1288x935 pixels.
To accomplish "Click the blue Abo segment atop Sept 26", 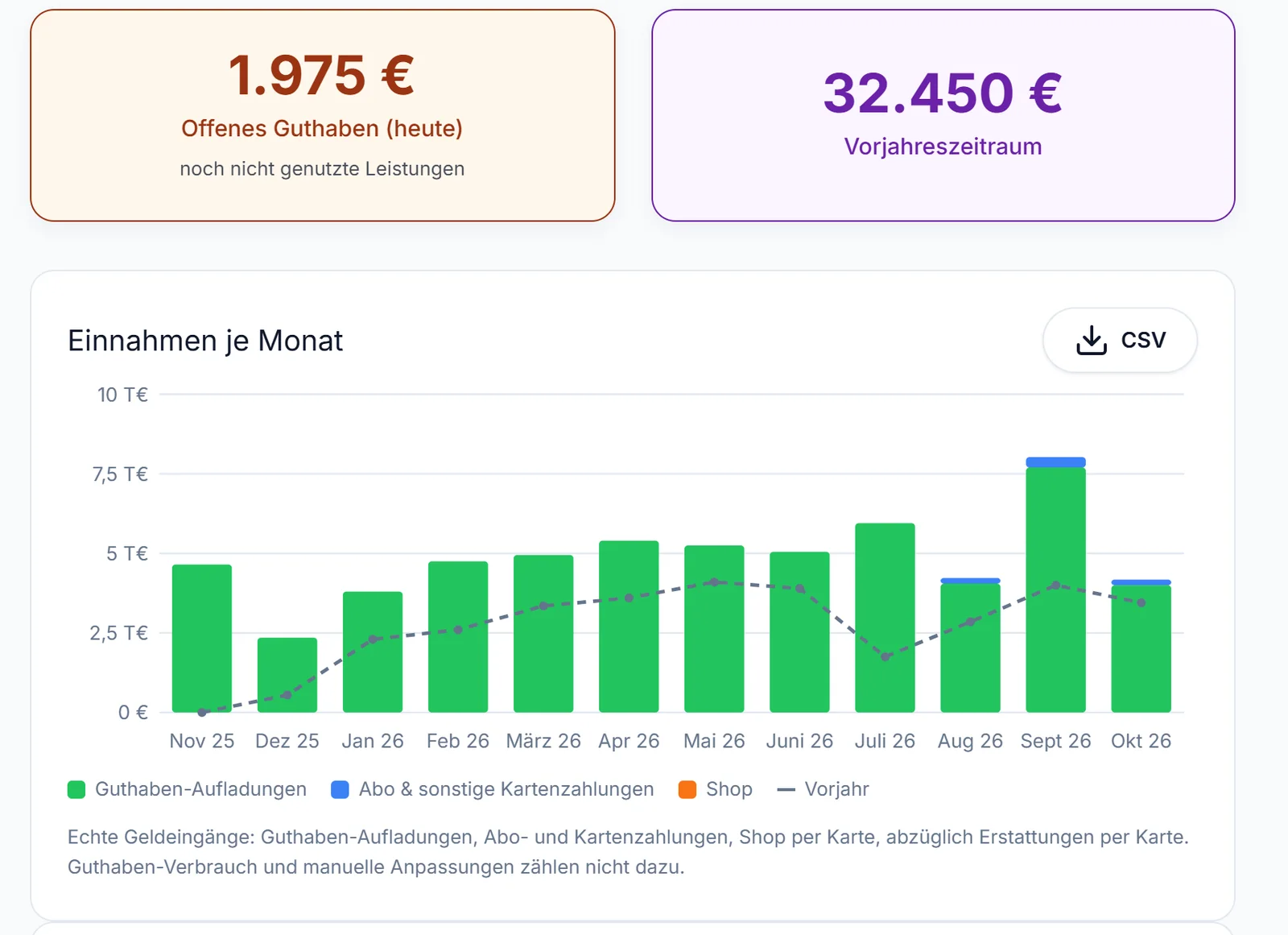I will pyautogui.click(x=1055, y=462).
